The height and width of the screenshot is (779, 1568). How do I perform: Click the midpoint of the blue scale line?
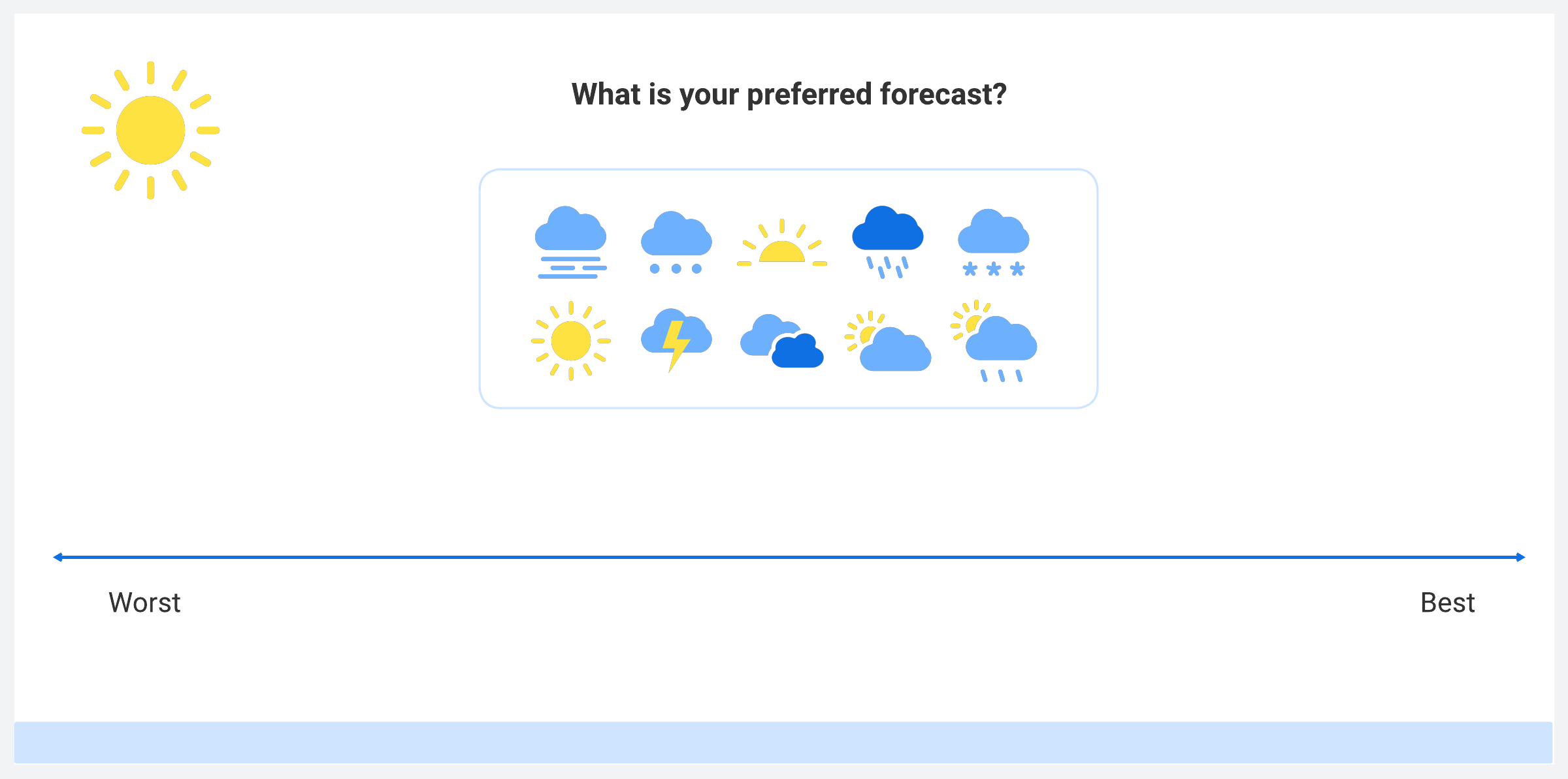[789, 557]
